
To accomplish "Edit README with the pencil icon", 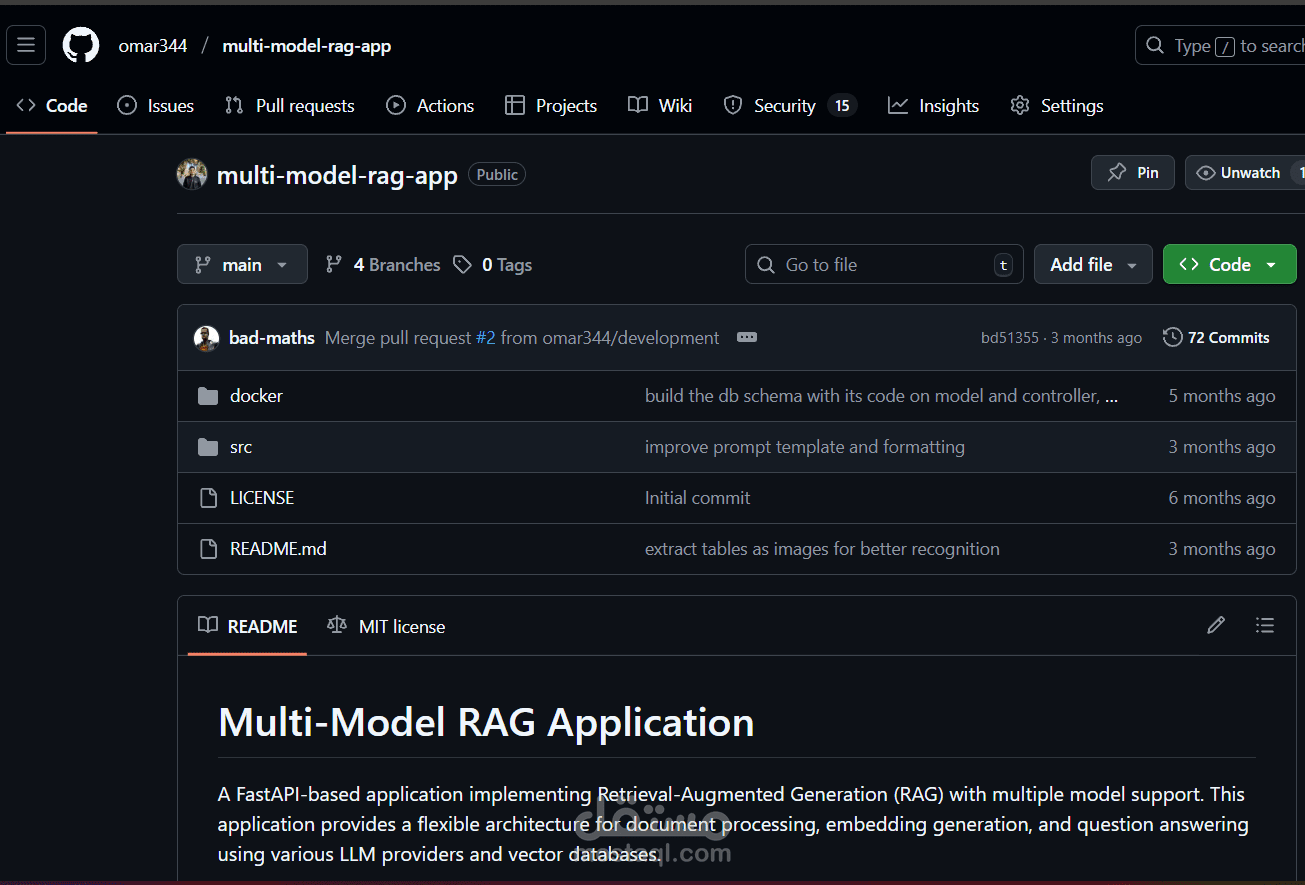I will click(x=1216, y=626).
